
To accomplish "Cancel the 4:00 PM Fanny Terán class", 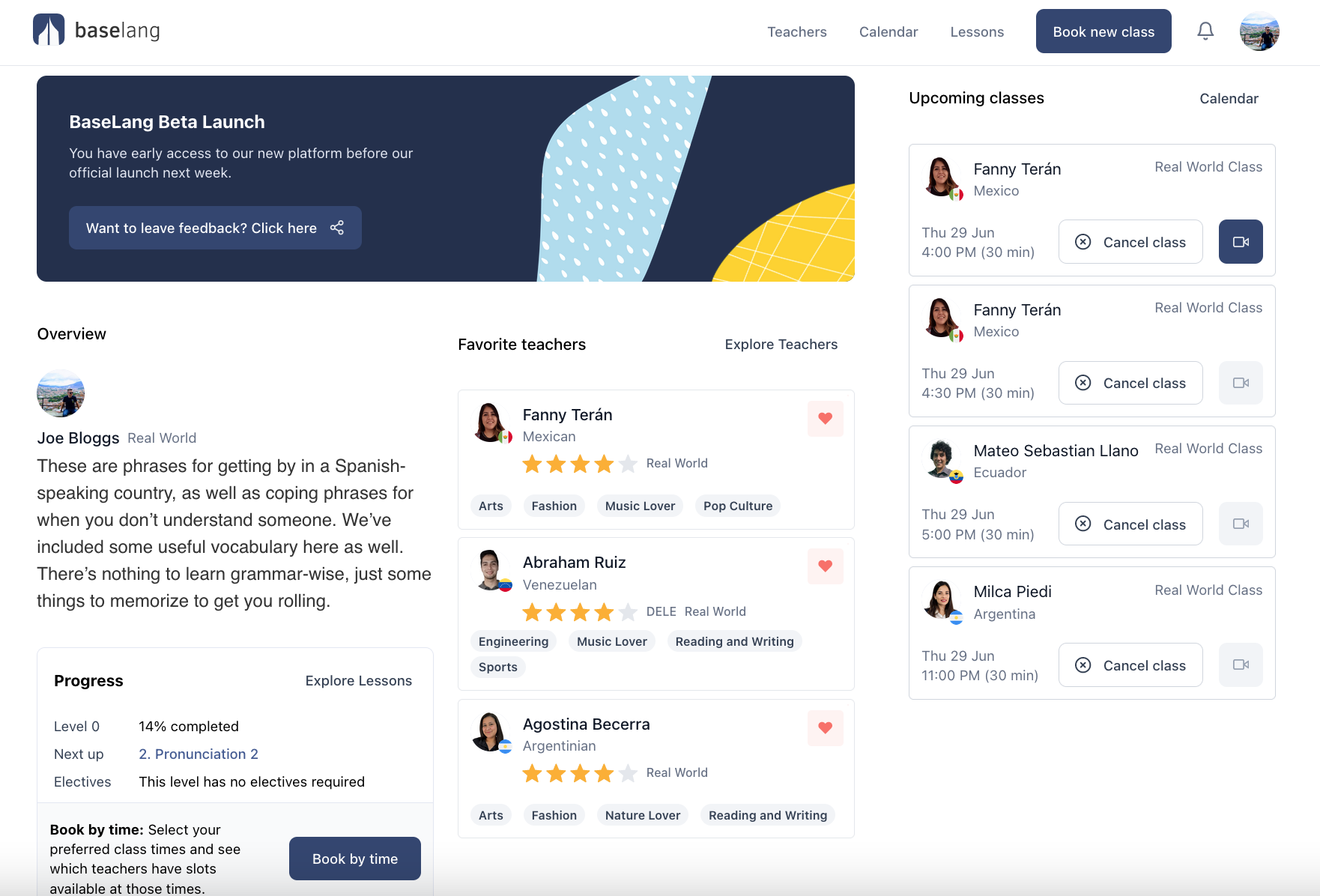I will coord(1130,241).
